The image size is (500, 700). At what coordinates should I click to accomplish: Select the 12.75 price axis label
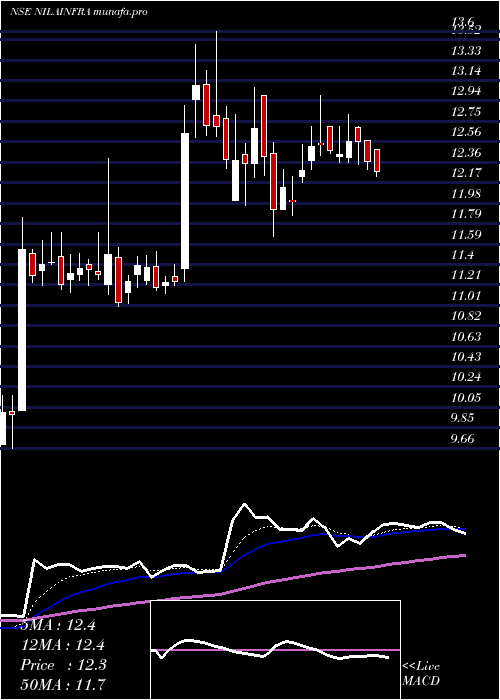coord(466,112)
